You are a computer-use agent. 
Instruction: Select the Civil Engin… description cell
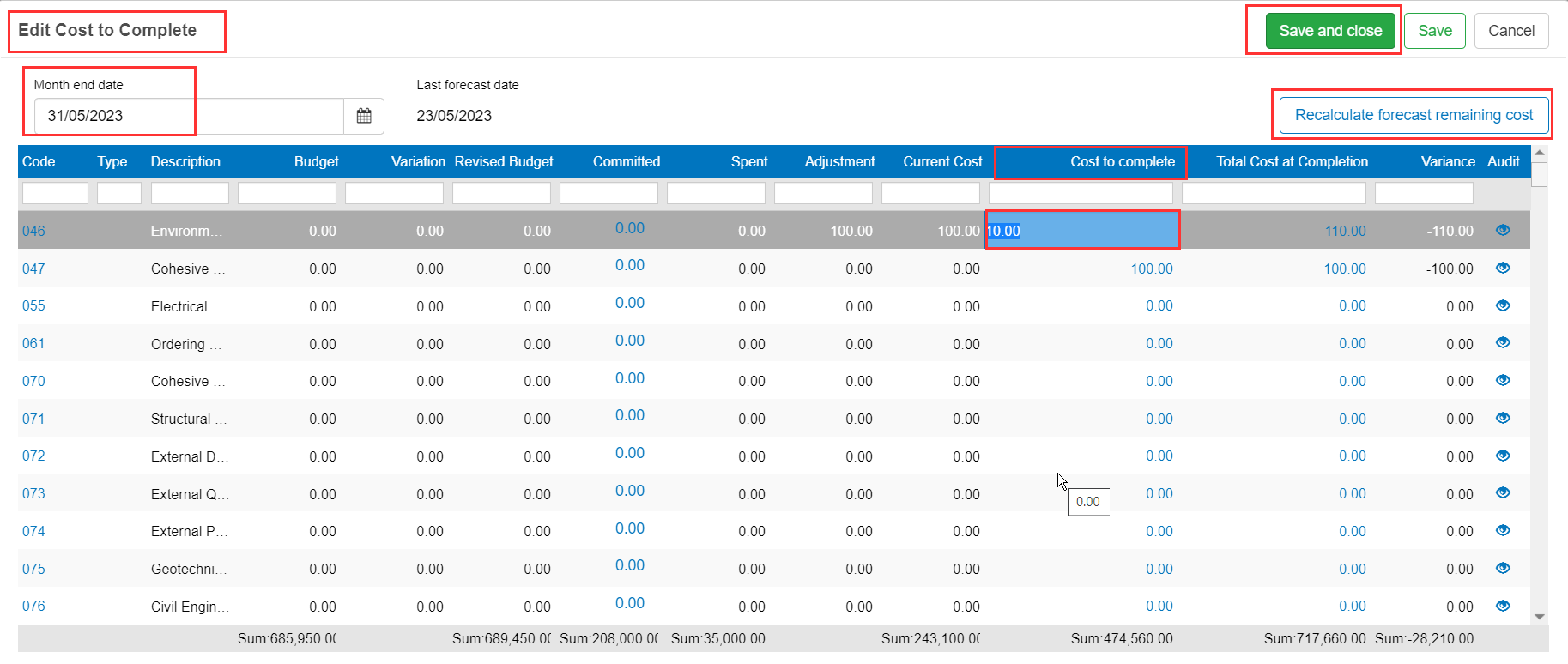pyautogui.click(x=190, y=607)
